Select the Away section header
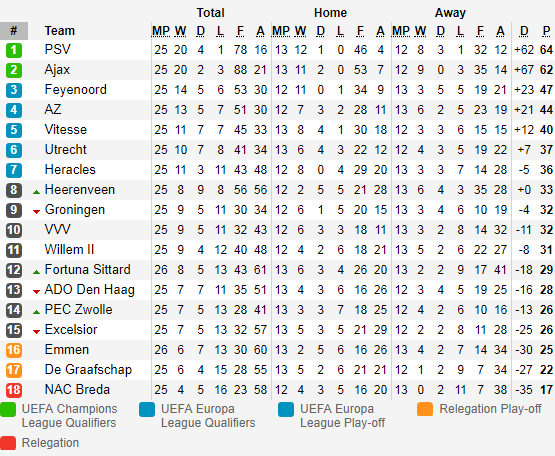 [450, 13]
